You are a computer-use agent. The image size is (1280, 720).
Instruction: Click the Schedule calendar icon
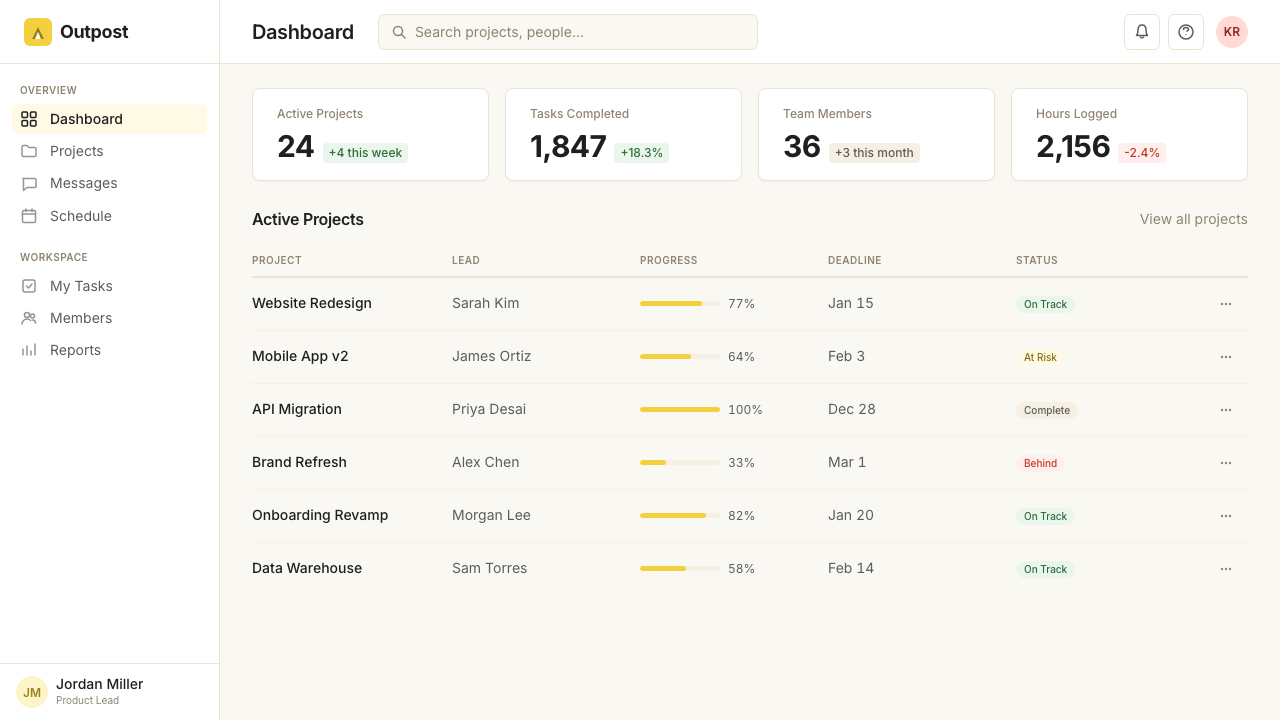pos(29,216)
